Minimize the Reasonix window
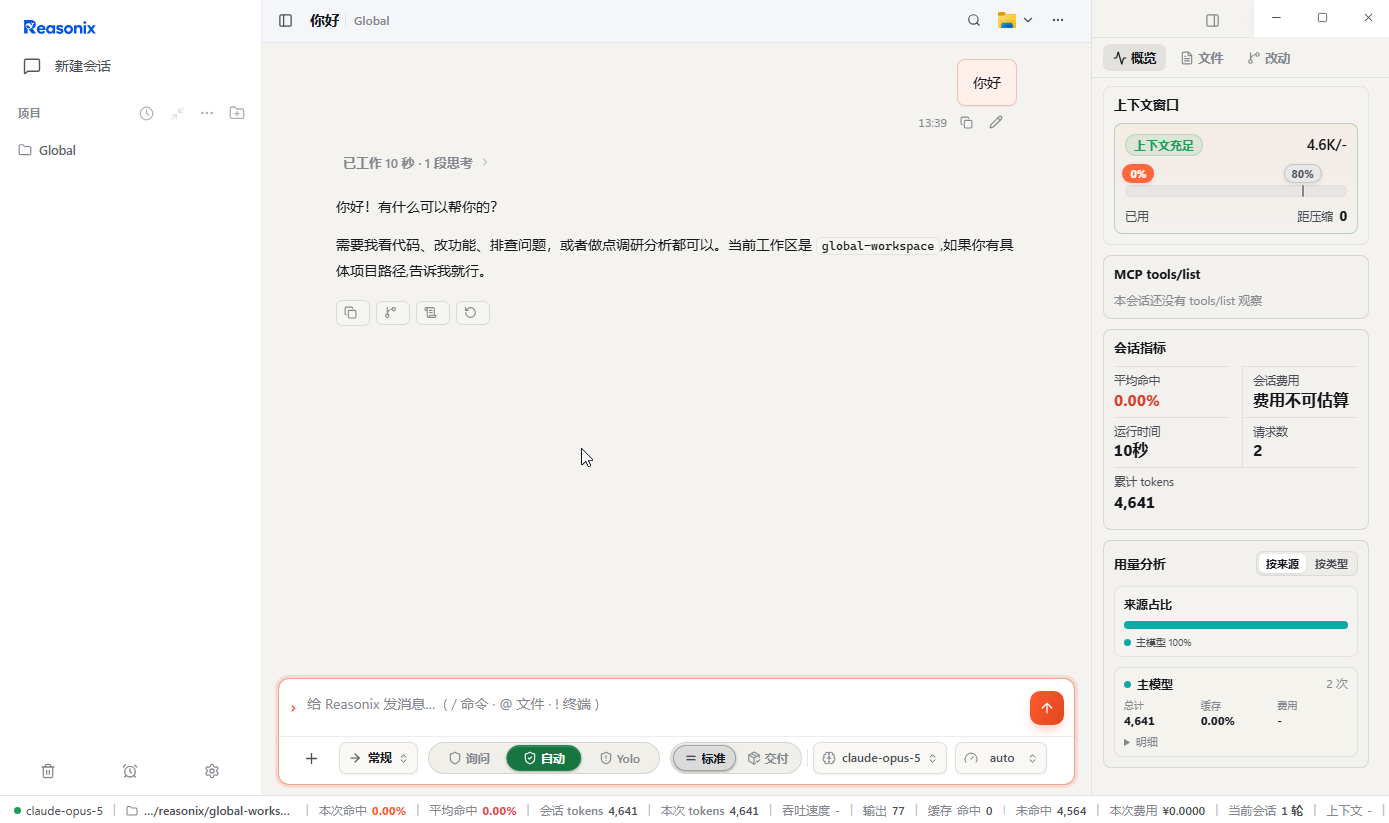 point(1276,18)
